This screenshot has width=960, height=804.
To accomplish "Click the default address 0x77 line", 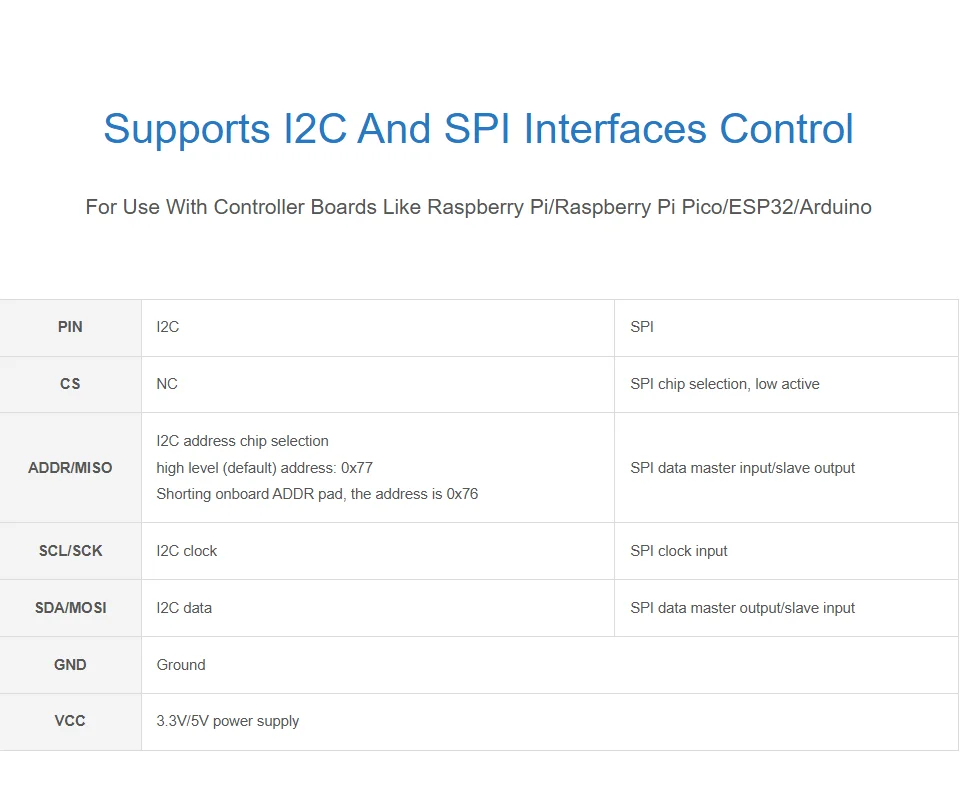I will [x=264, y=468].
